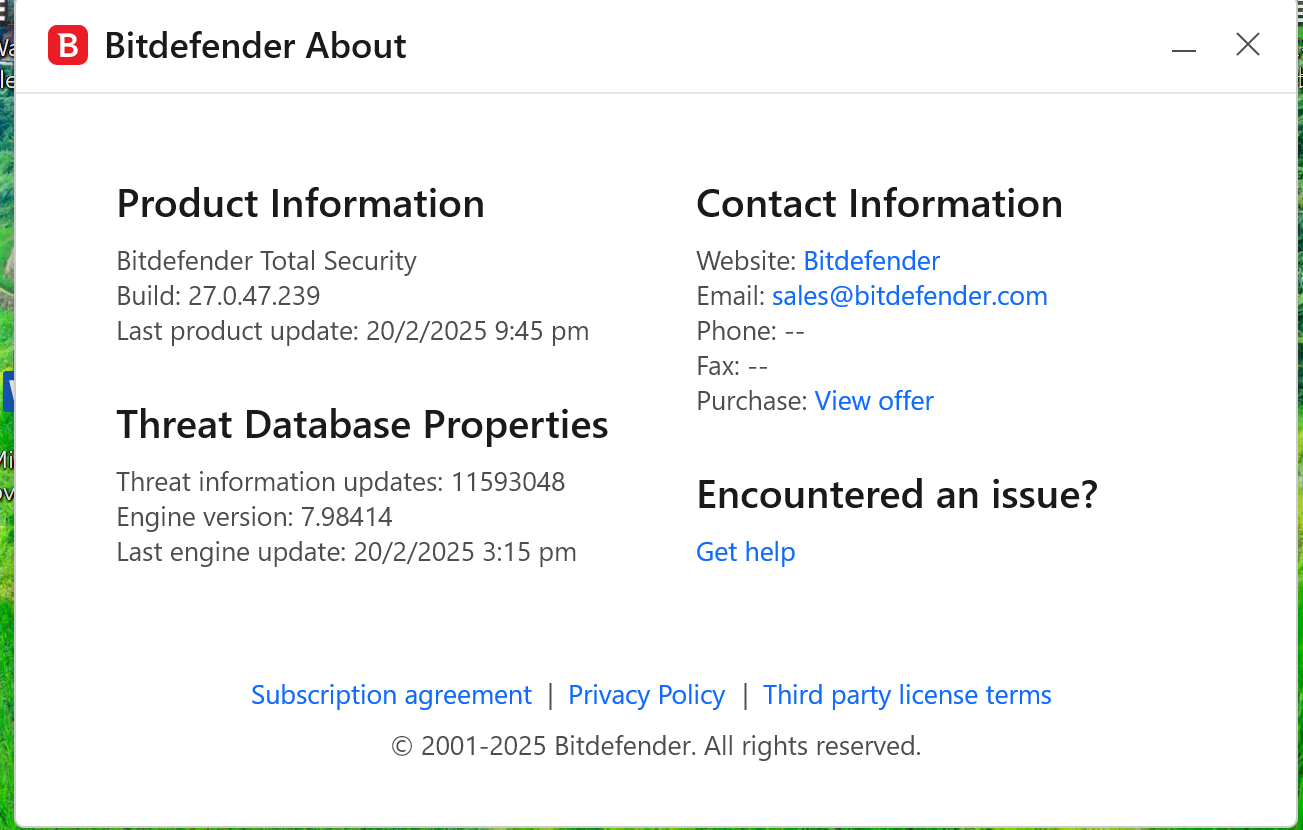Click the Last engine update line
1303x830 pixels.
click(346, 552)
